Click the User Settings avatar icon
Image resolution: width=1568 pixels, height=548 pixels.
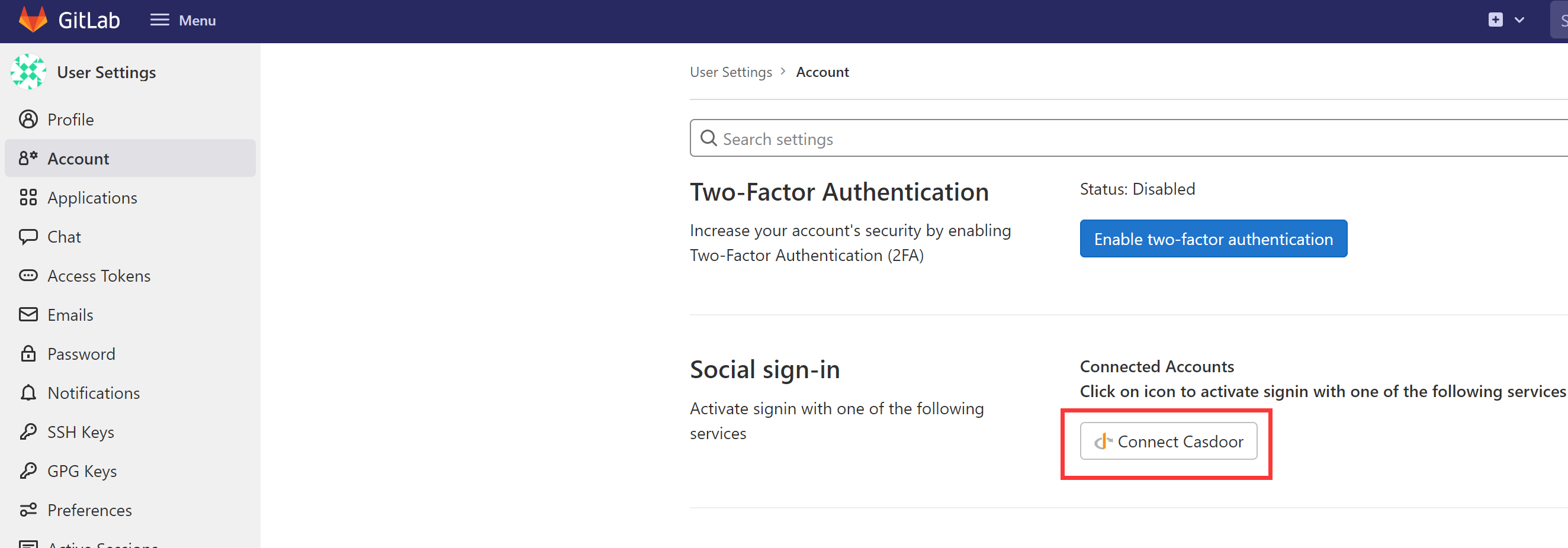[28, 71]
